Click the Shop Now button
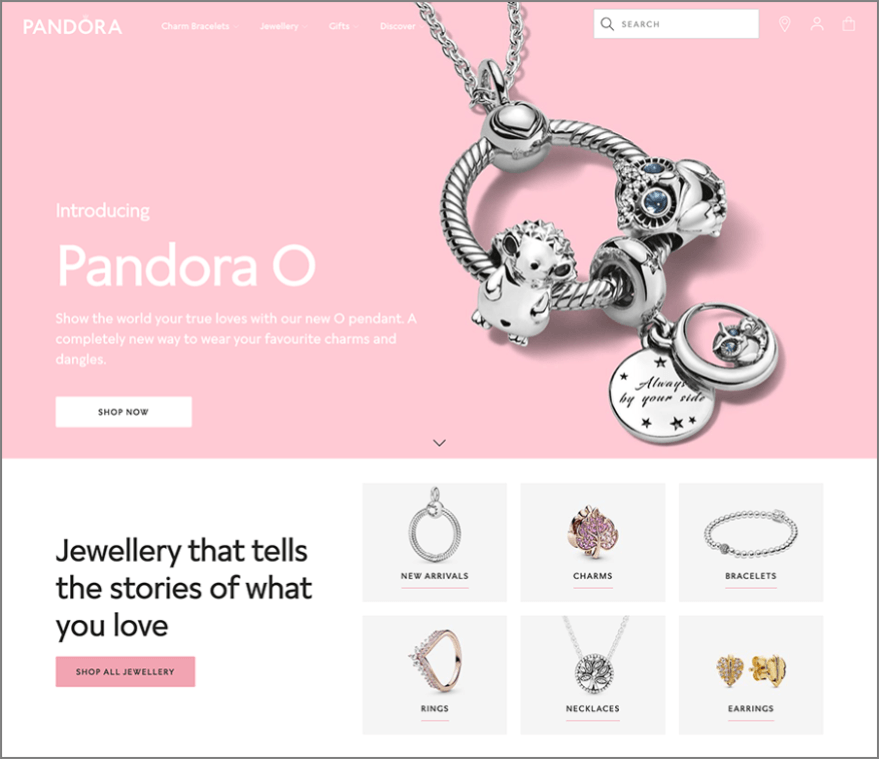This screenshot has height=759, width=879. coord(123,412)
